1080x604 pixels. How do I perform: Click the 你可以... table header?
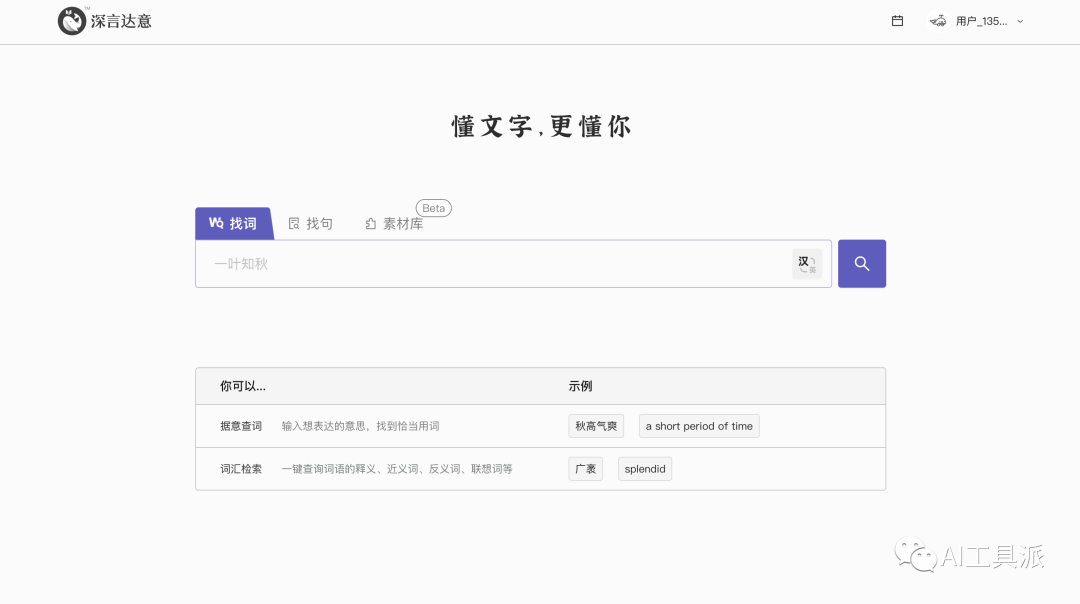[x=242, y=386]
